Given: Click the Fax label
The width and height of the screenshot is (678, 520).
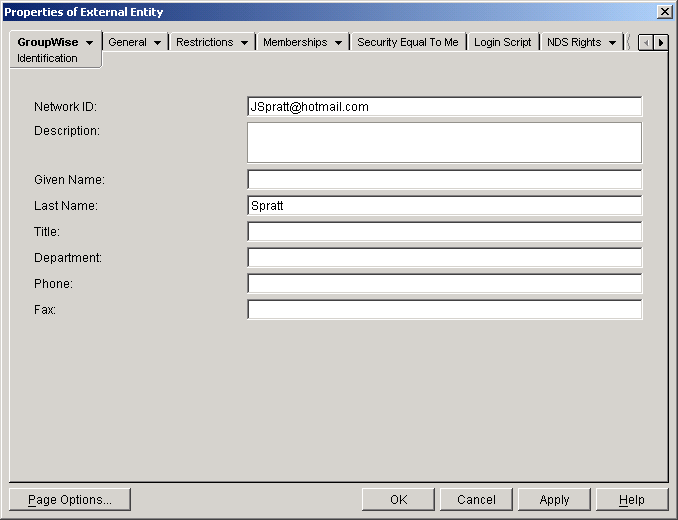Looking at the screenshot, I should (x=45, y=309).
